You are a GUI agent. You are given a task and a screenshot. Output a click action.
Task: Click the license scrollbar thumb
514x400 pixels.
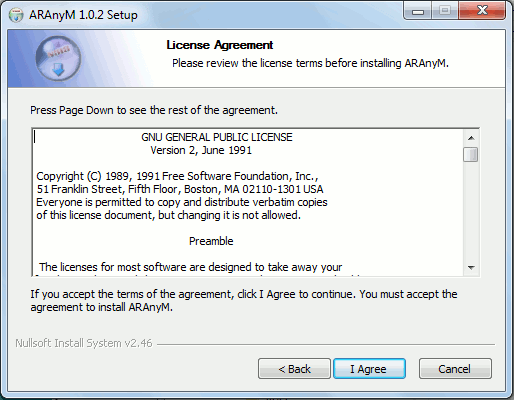click(x=471, y=154)
